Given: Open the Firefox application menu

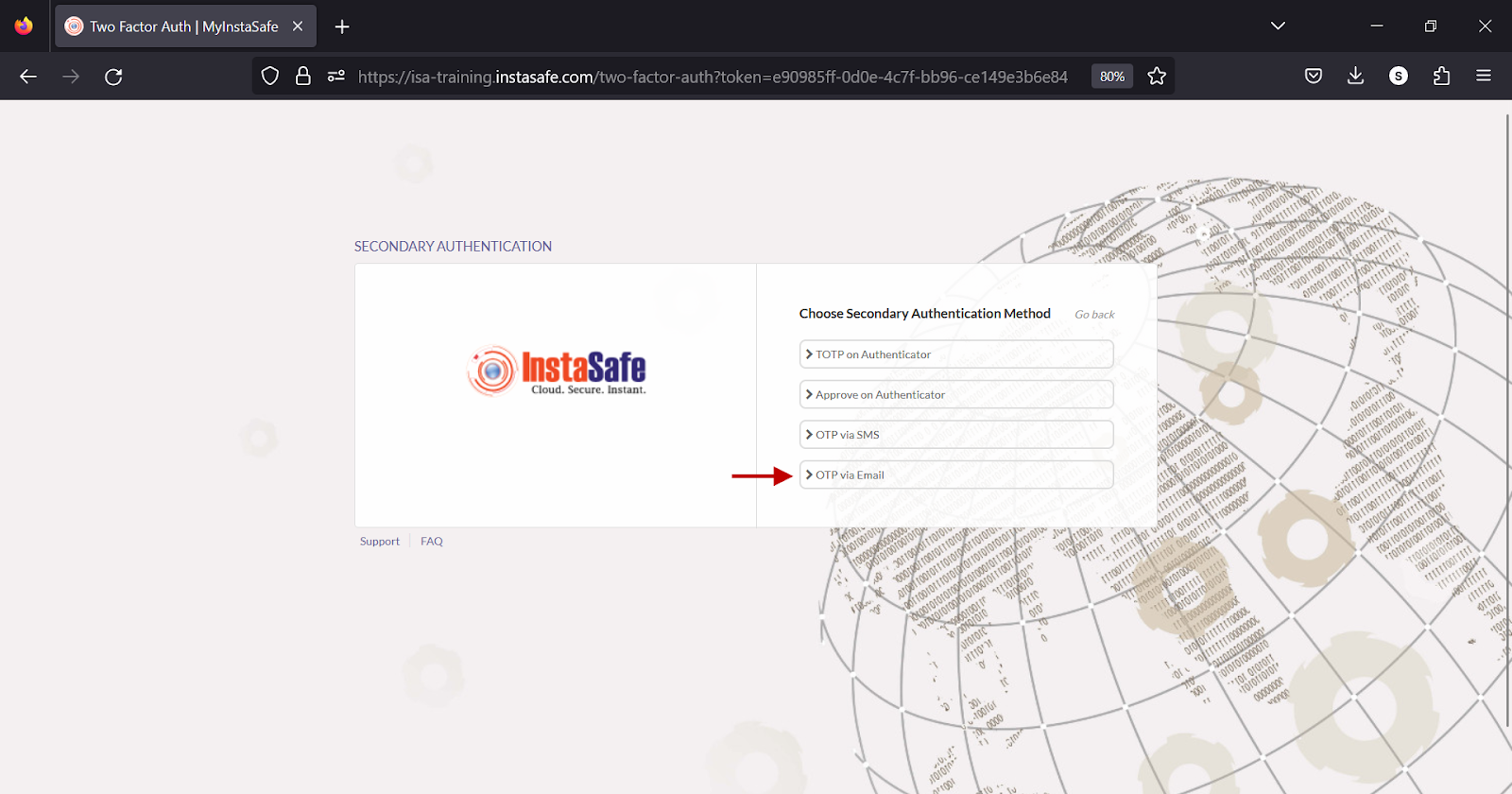Looking at the screenshot, I should (x=1484, y=76).
